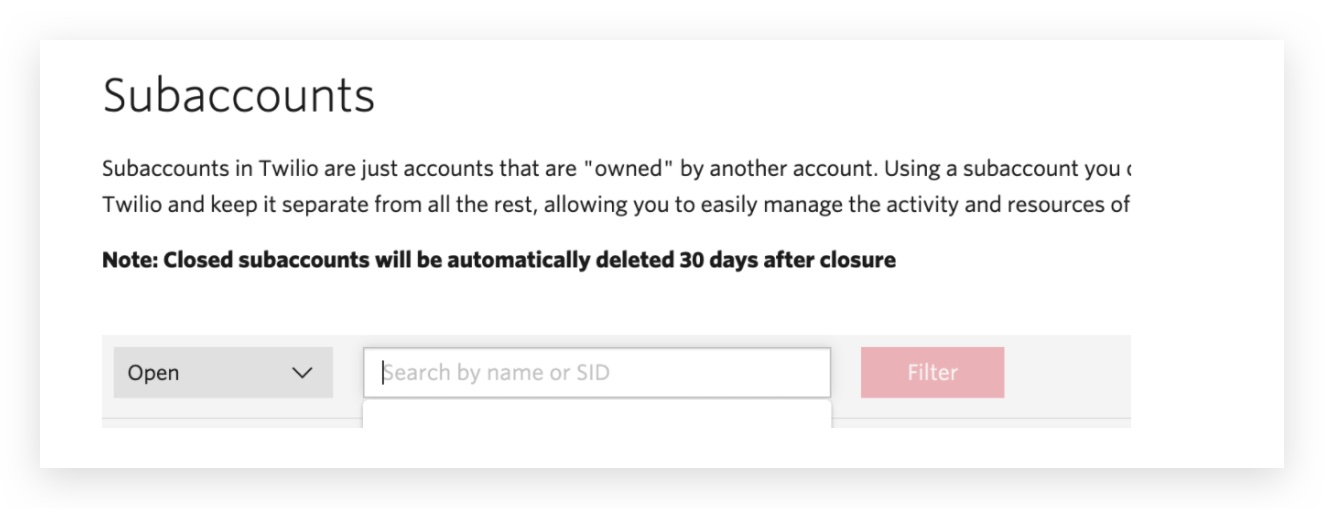The height and width of the screenshot is (508, 1324).
Task: Focus the Search by name or SID field
Action: pos(597,373)
